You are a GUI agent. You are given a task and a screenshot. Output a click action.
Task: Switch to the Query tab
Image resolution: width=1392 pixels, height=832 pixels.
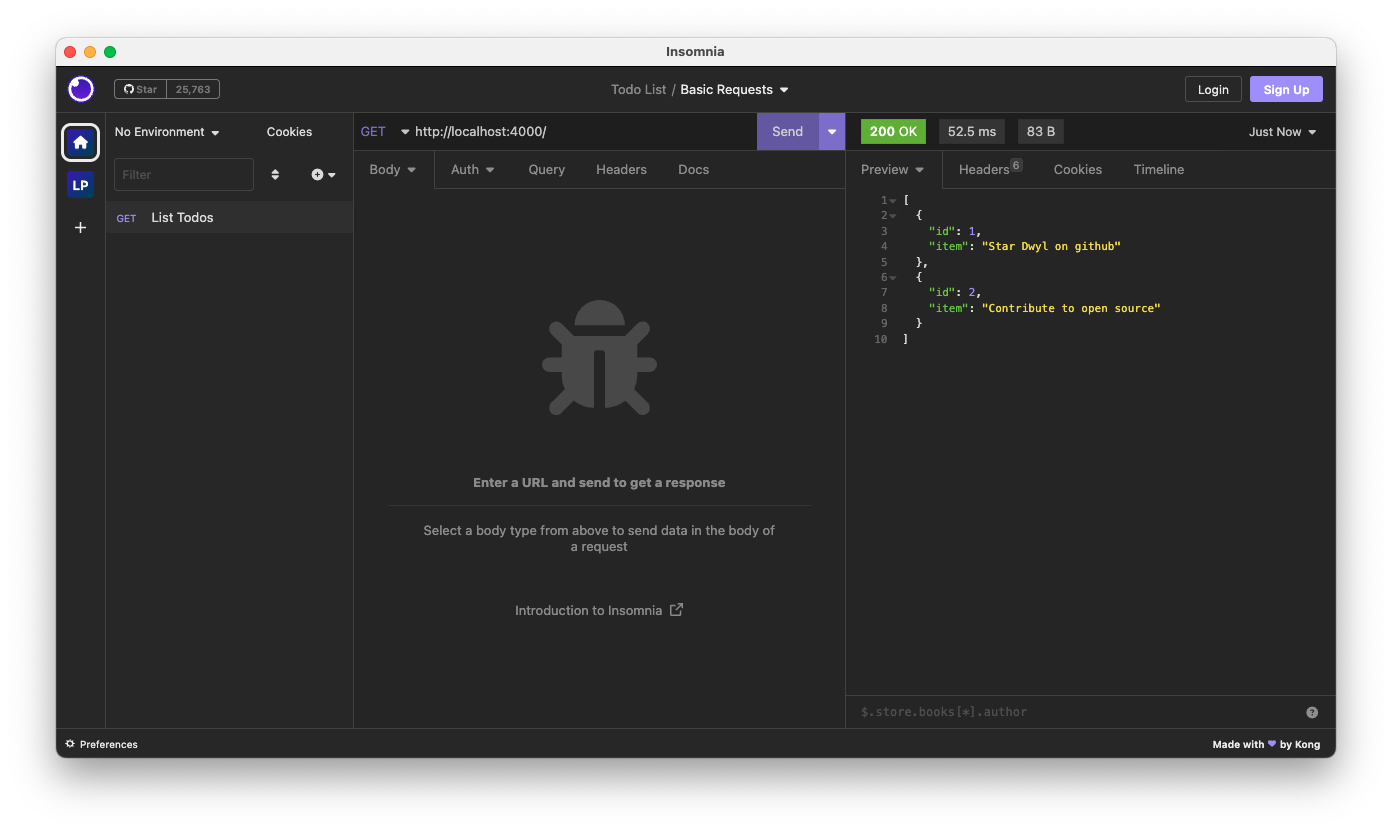[x=547, y=170]
